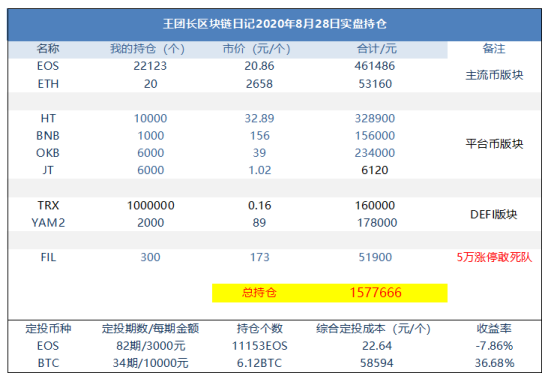
Task: Click YAM2 market price 89
Action: pyautogui.click(x=259, y=222)
